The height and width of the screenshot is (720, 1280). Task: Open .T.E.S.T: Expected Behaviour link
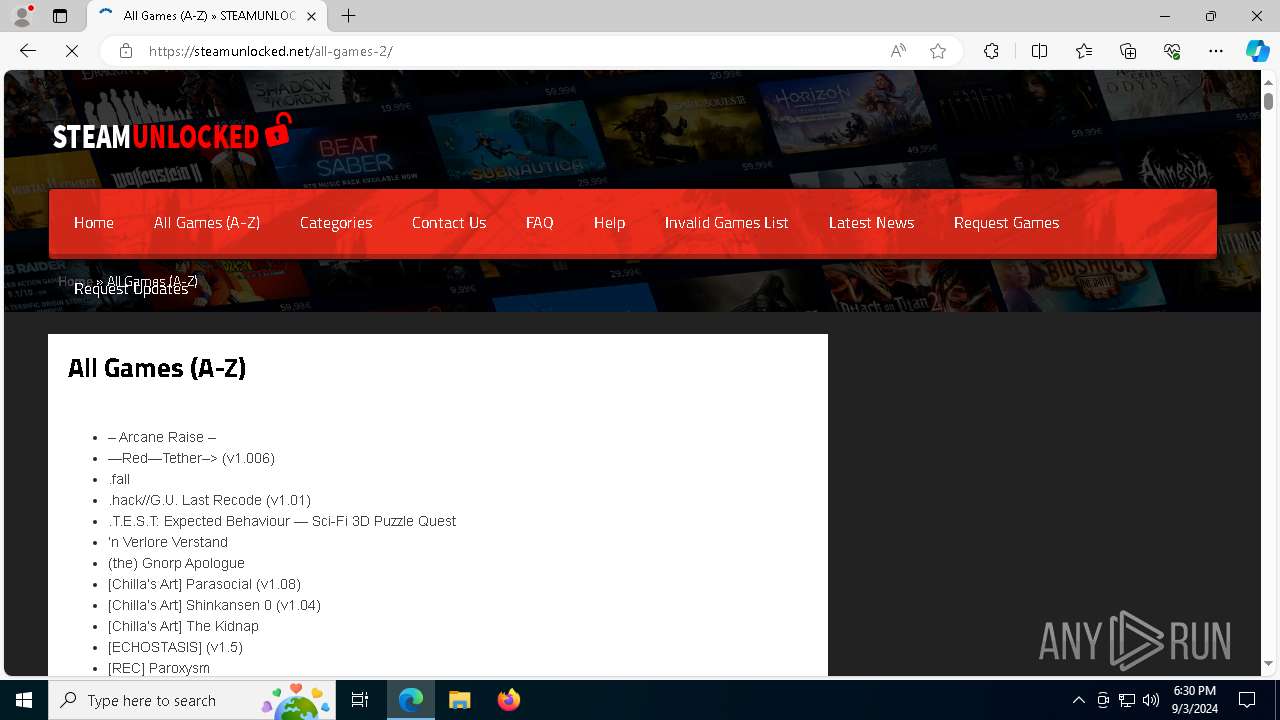tap(282, 521)
